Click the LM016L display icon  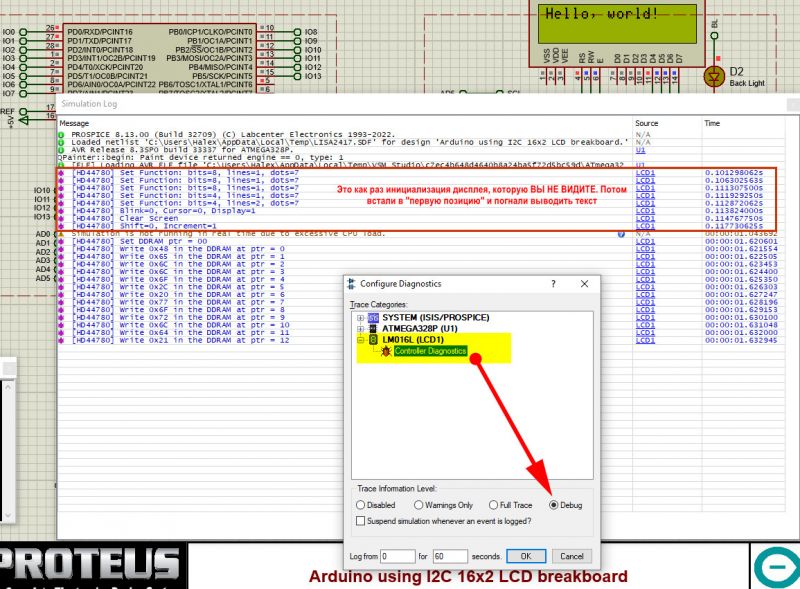click(373, 340)
